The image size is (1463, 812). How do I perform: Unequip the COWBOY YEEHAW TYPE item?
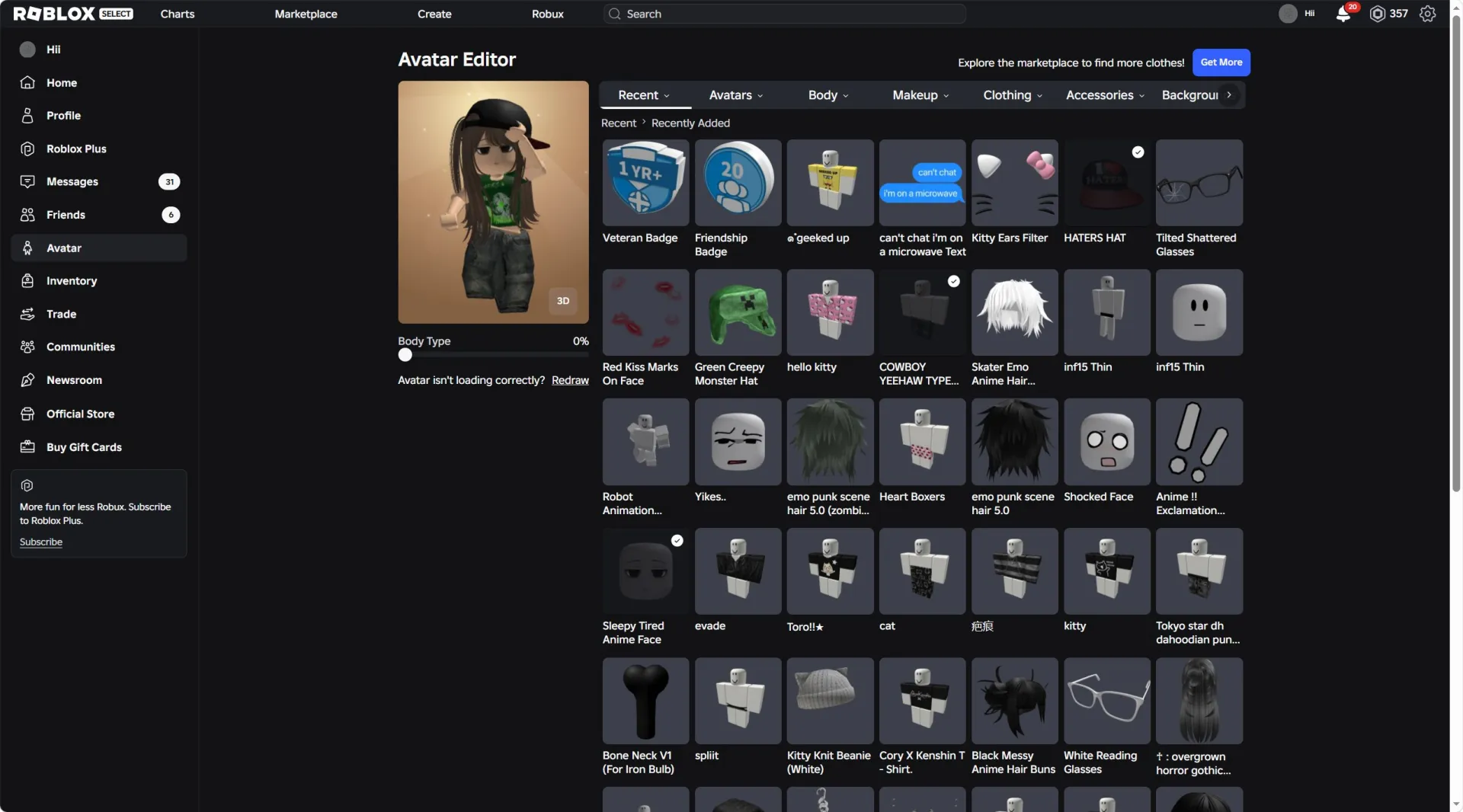pos(922,312)
